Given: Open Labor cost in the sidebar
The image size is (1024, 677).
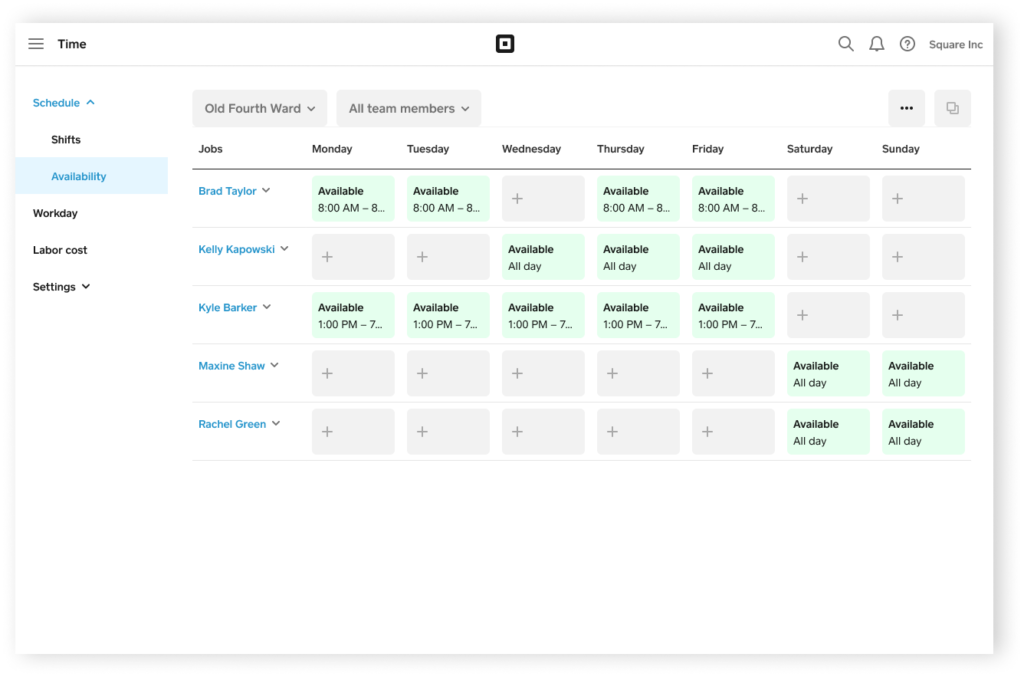Looking at the screenshot, I should click(60, 250).
